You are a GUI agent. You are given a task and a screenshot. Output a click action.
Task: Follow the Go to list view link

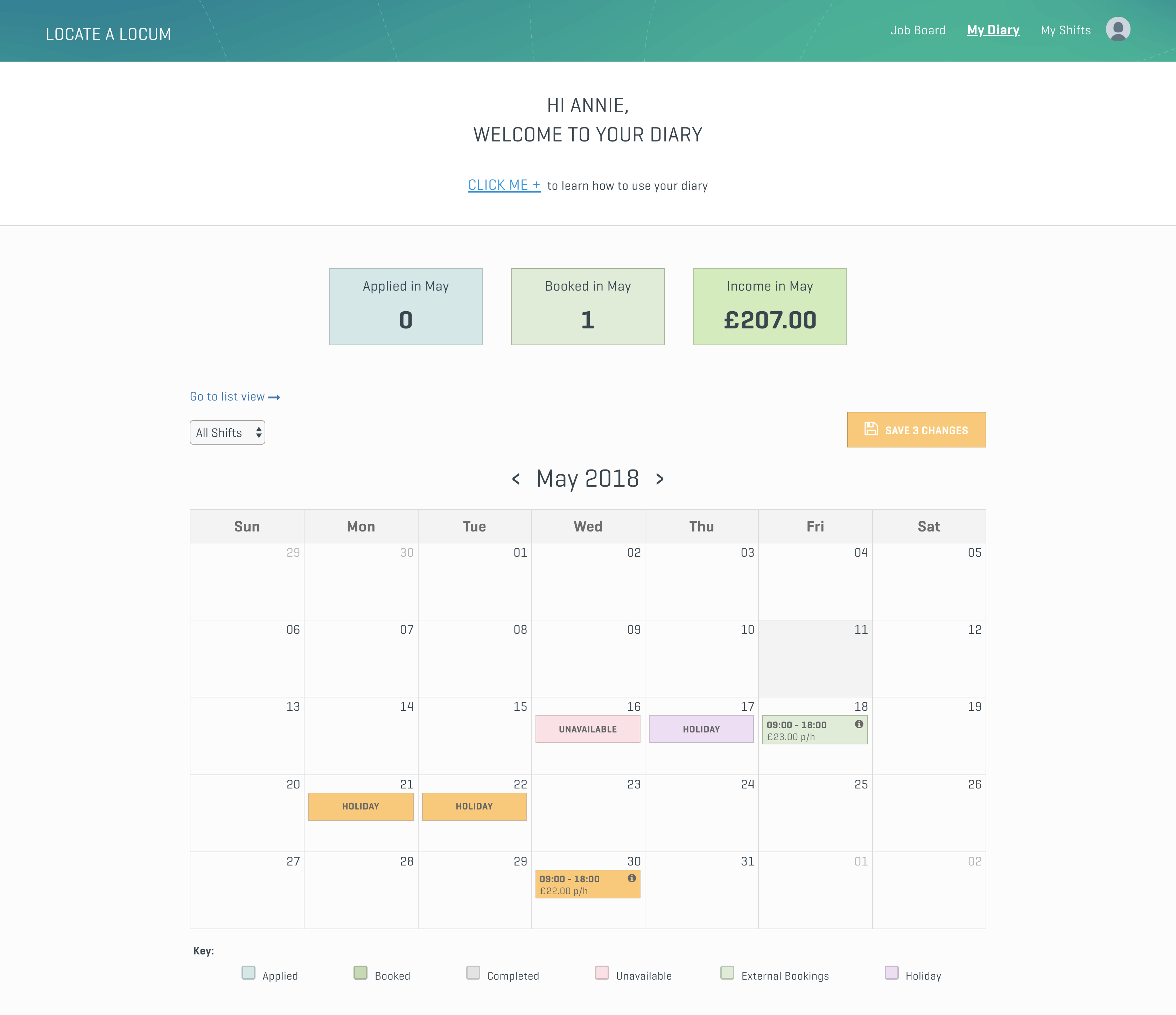pos(227,397)
